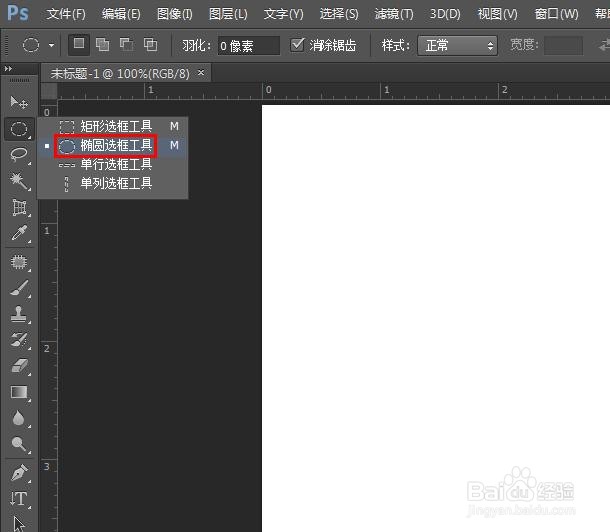Click the Intersect with Selection icon
Image resolution: width=610 pixels, height=532 pixels.
click(x=150, y=44)
